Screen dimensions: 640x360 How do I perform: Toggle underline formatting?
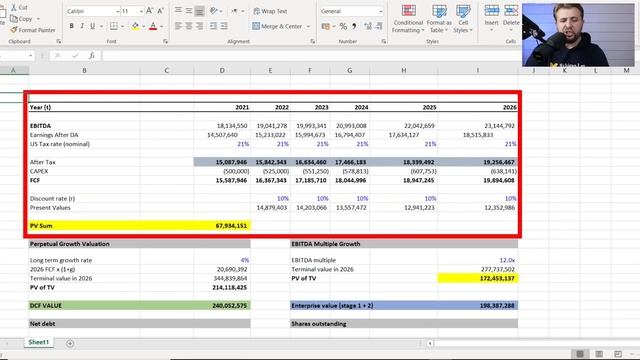(x=93, y=26)
